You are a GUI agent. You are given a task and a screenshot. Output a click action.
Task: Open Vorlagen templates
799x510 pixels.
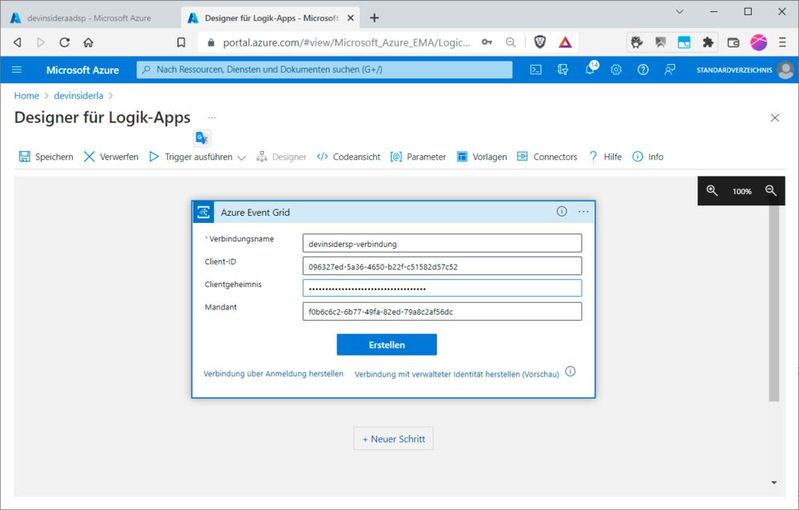[482, 156]
